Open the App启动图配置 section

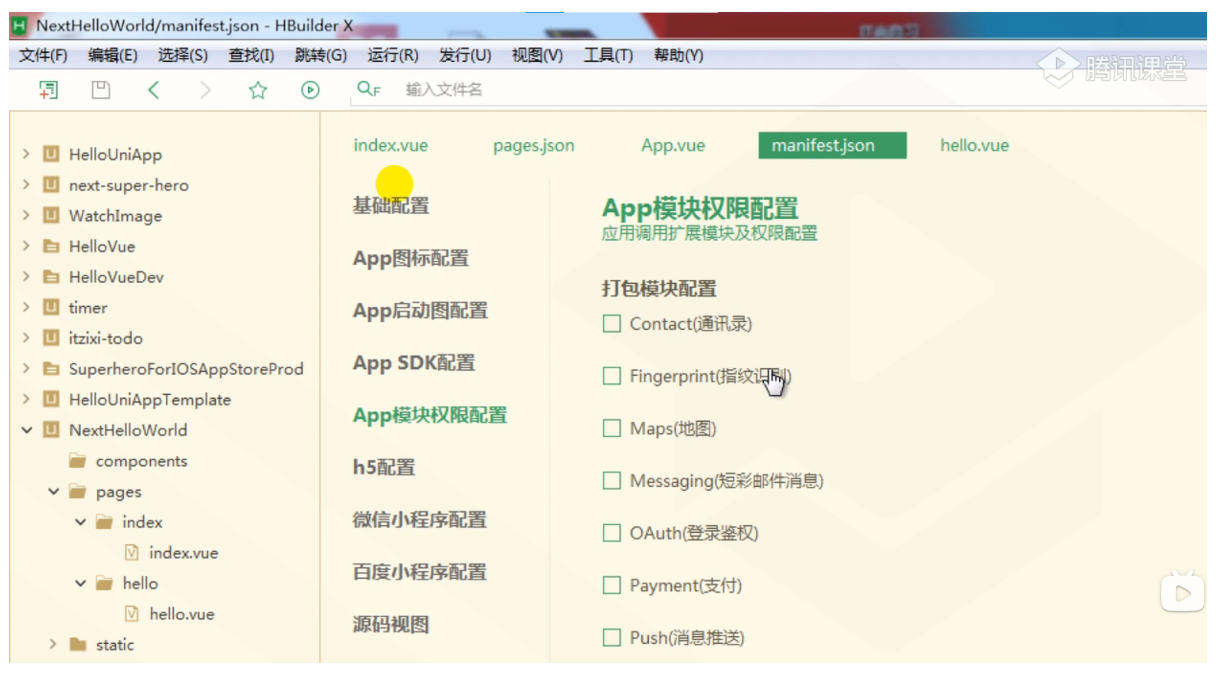pyautogui.click(x=421, y=310)
